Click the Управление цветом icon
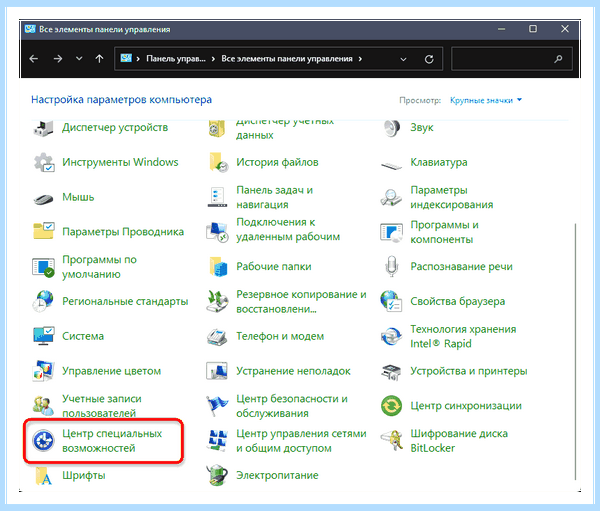600x511 pixels. point(43,371)
